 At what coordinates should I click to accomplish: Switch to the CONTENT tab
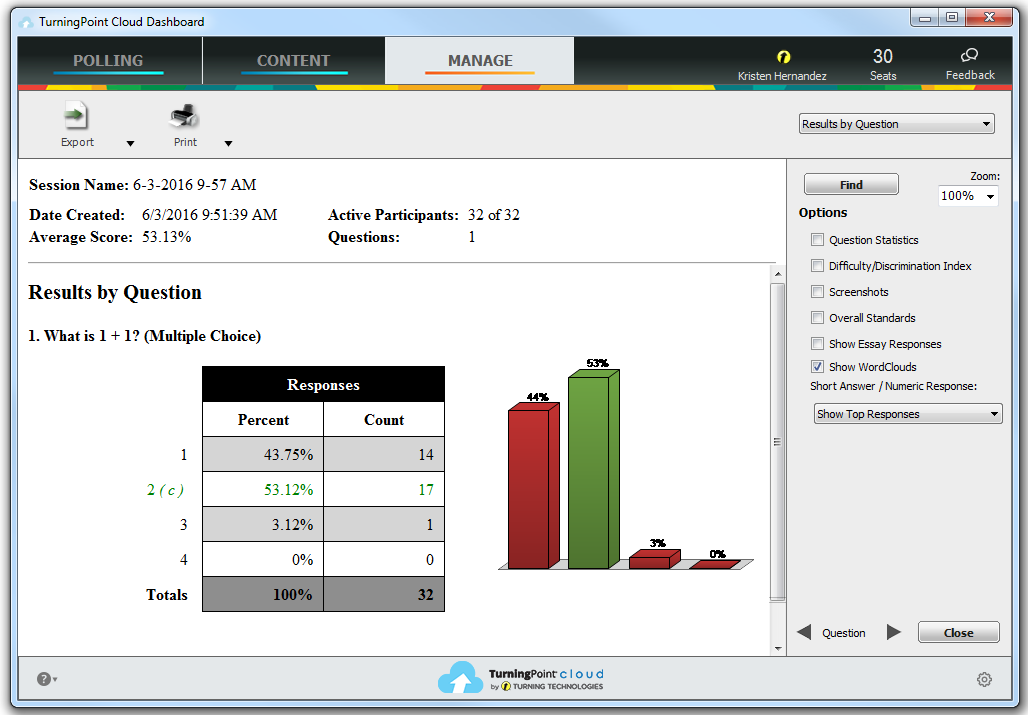(293, 61)
